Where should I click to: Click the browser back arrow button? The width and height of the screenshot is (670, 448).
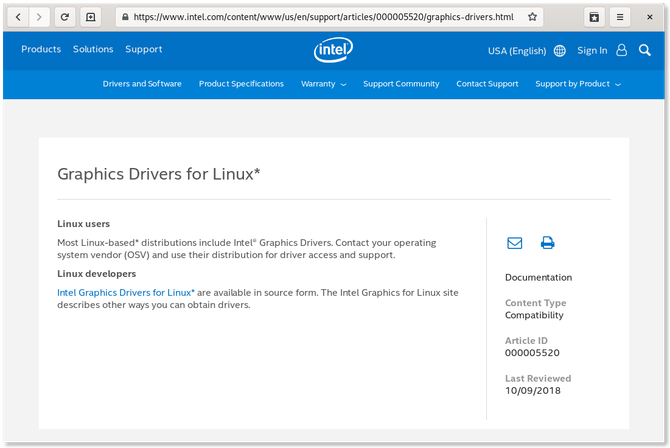click(x=18, y=17)
